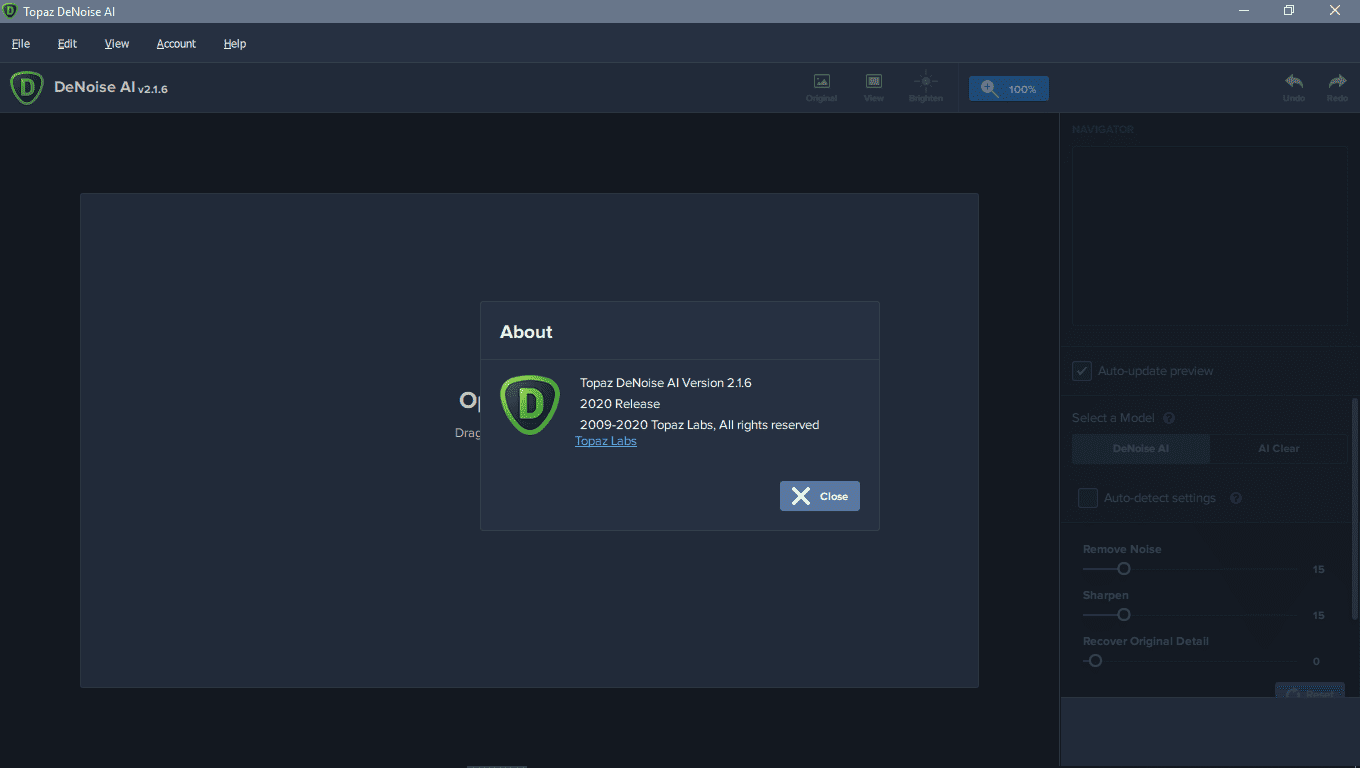Click the Original view icon in the toolbar
This screenshot has height=768, width=1360.
coord(821,82)
